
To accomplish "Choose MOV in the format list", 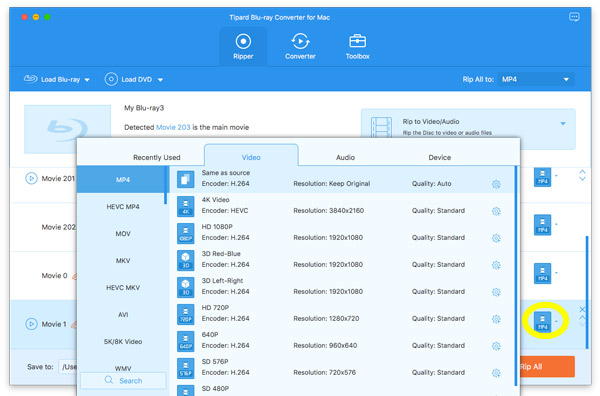I will (123, 234).
